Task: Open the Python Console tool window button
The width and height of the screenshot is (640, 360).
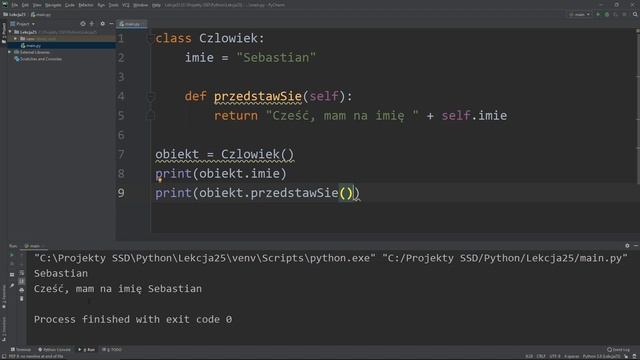Action: click(x=54, y=350)
